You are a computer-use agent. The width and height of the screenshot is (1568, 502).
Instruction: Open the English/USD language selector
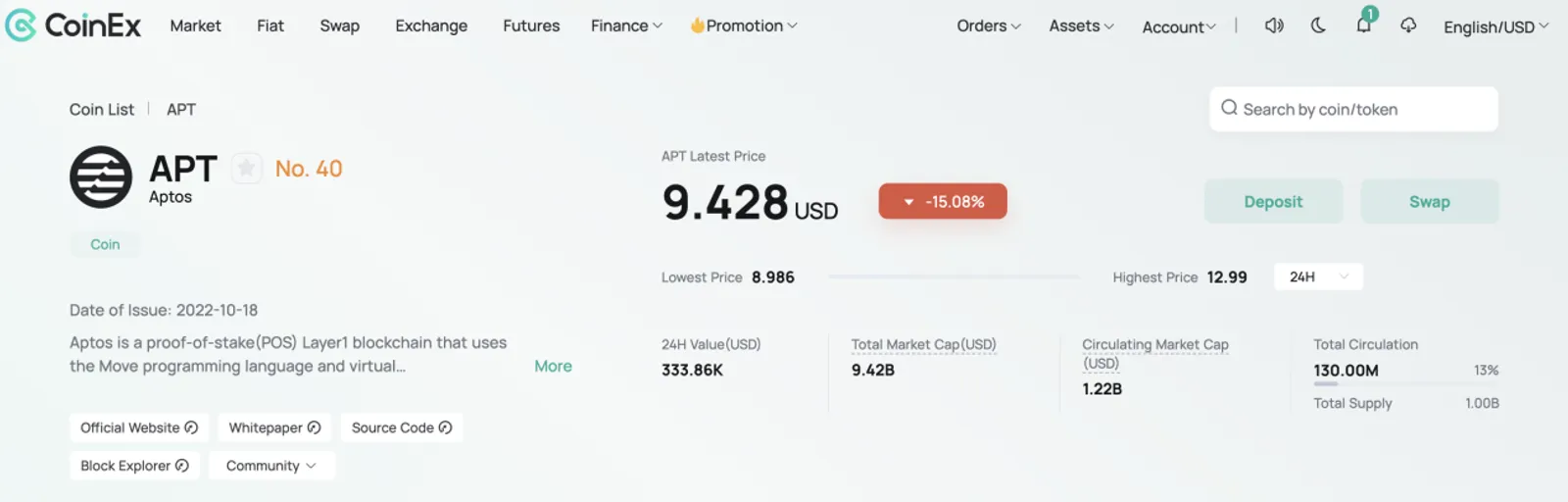tap(1495, 26)
